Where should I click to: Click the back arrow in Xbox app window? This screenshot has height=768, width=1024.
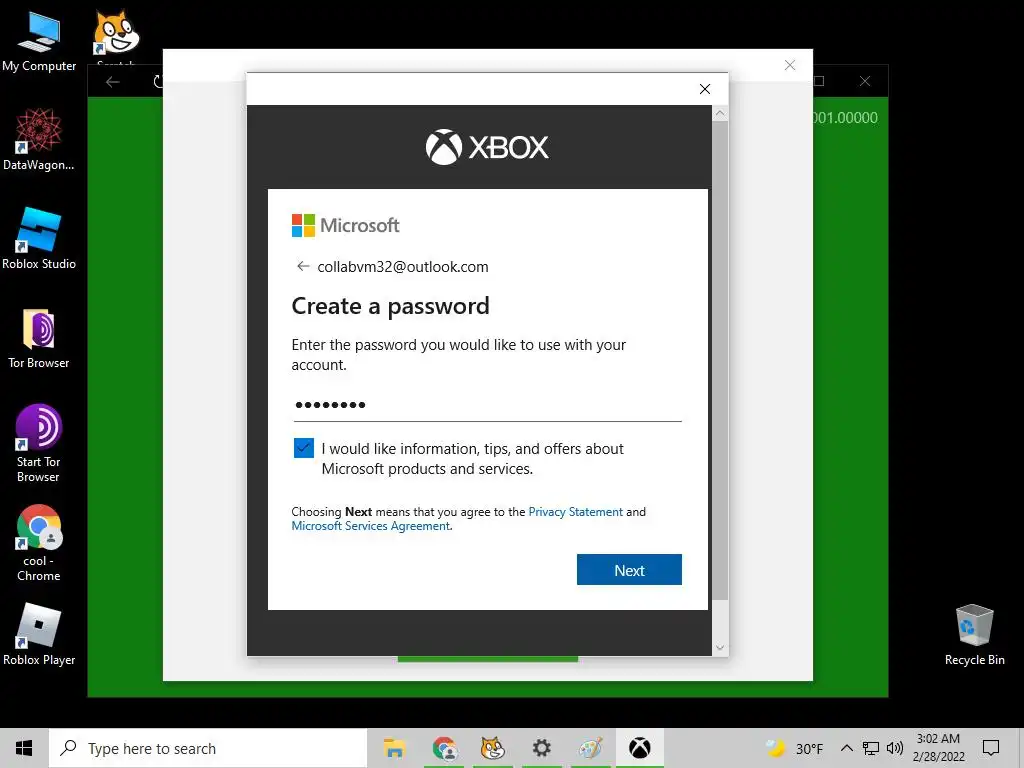[112, 82]
